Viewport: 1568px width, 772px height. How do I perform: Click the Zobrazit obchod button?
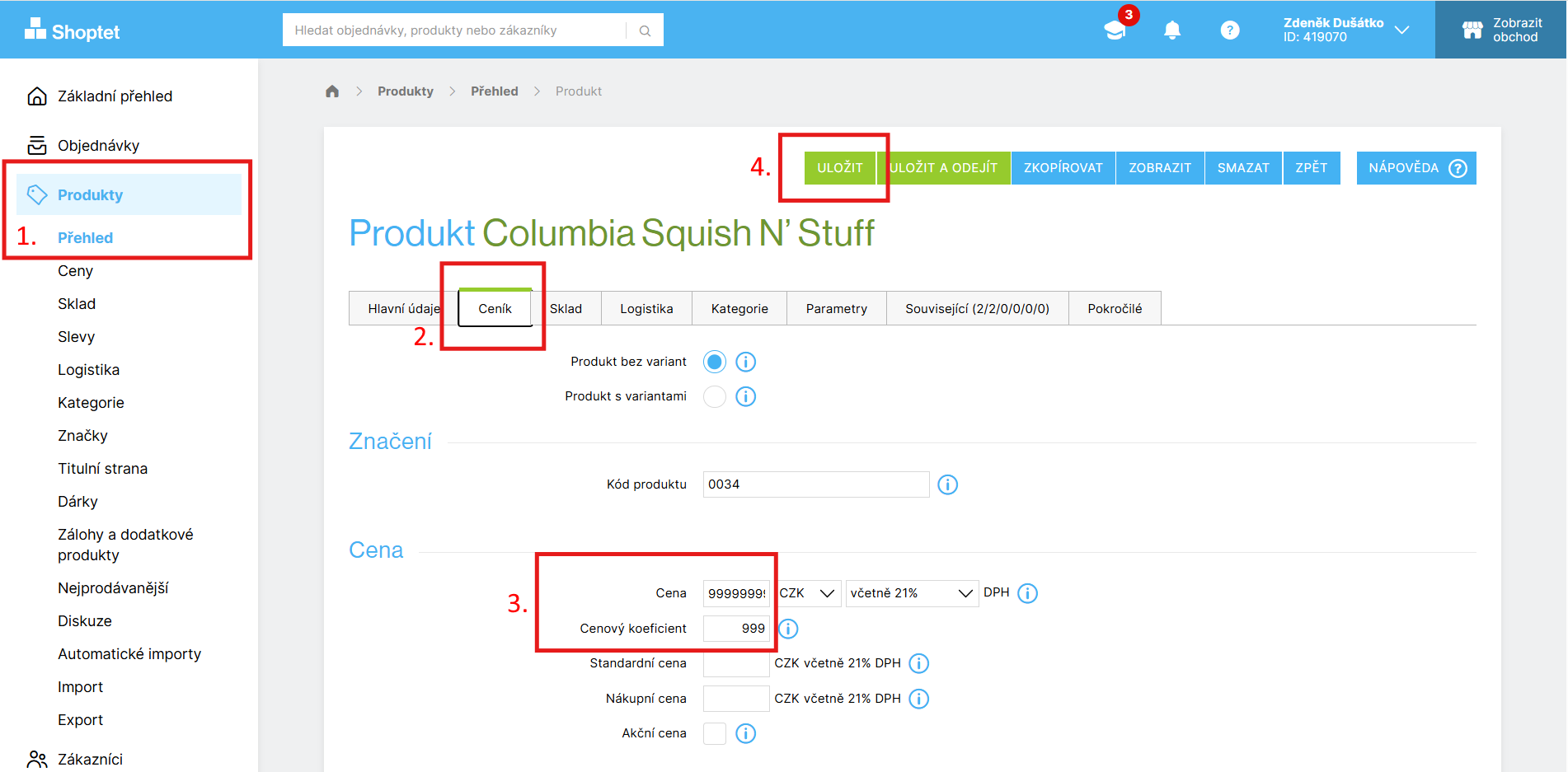click(1500, 30)
